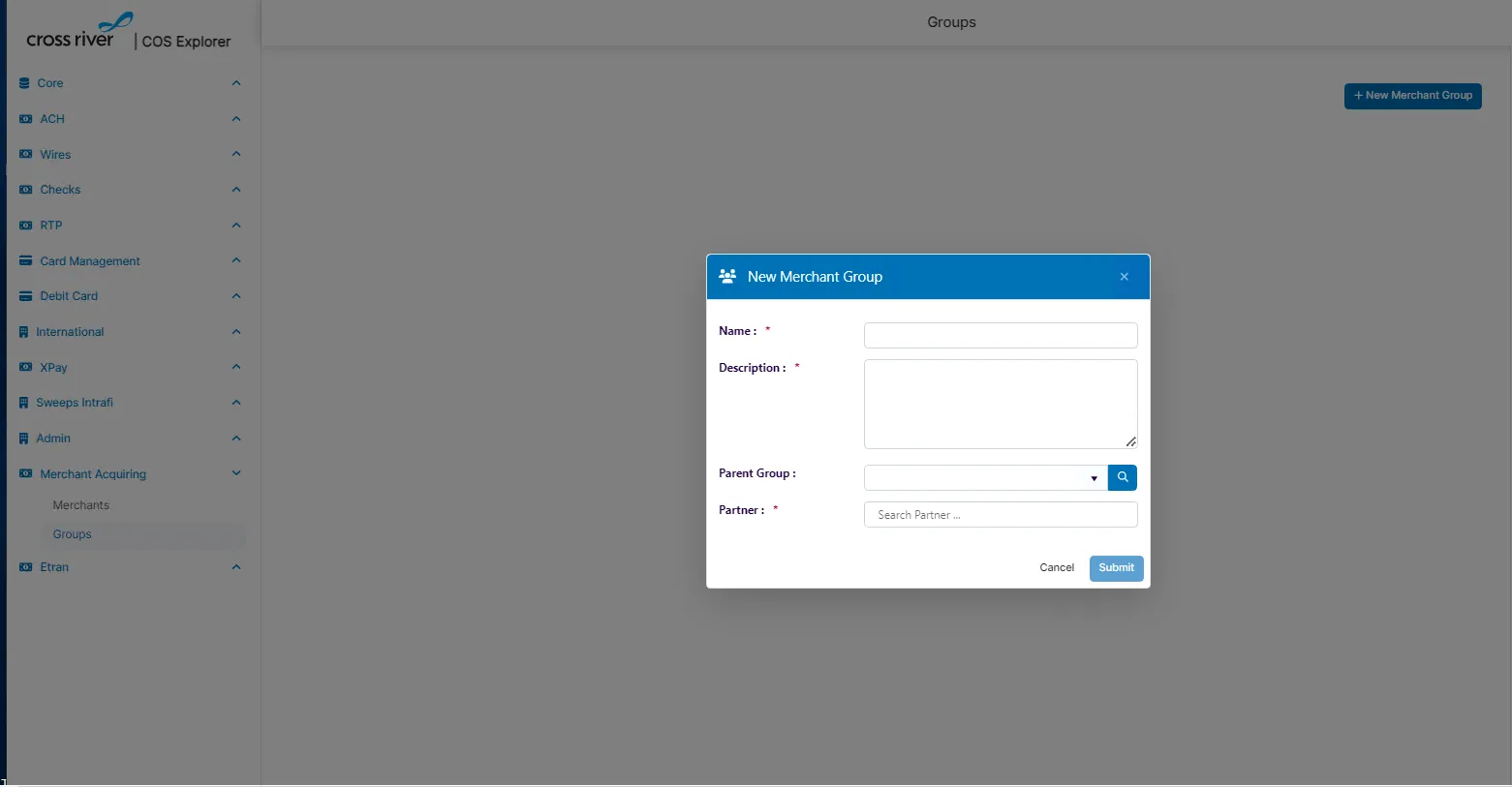This screenshot has height=787, width=1512.
Task: Expand the Wires menu chevron
Action: click(236, 154)
